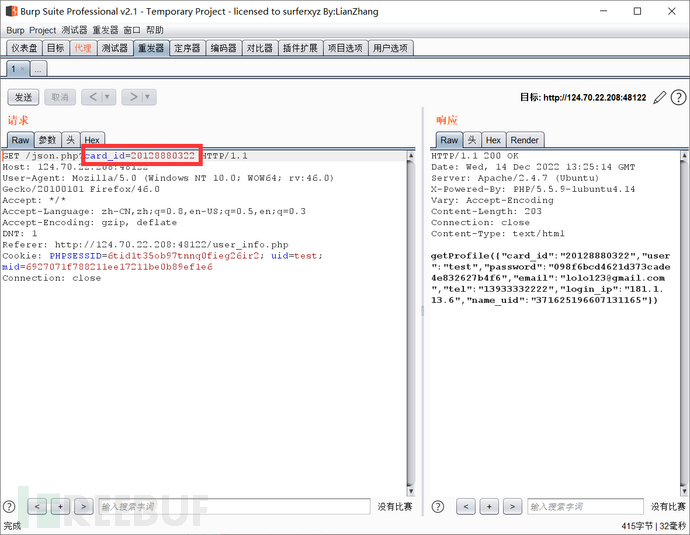Select request 头 headers tab
The image size is (690, 535).
click(70, 140)
